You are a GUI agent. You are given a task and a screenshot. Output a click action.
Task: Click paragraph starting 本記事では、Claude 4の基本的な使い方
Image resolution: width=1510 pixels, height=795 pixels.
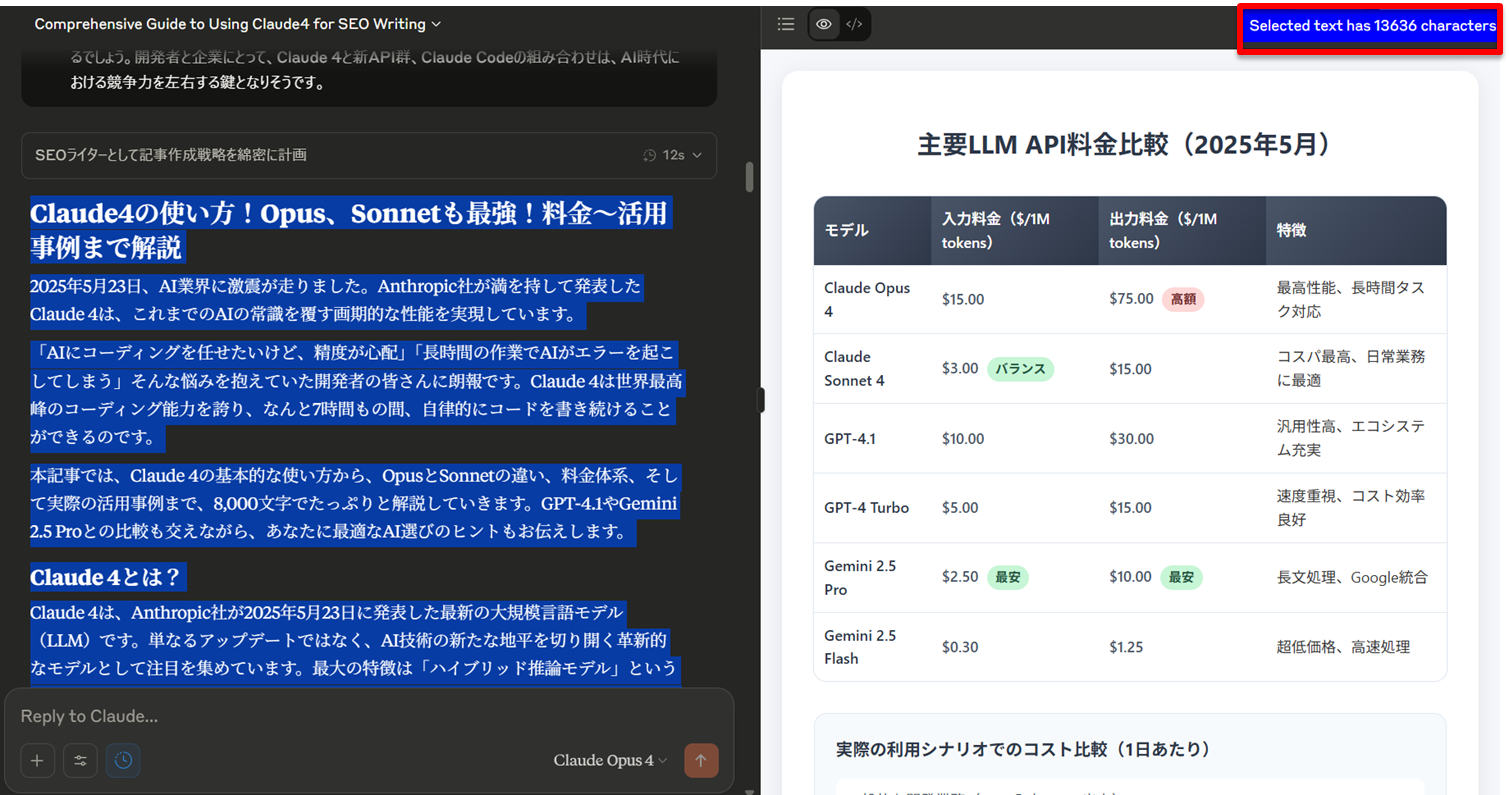[x=355, y=503]
